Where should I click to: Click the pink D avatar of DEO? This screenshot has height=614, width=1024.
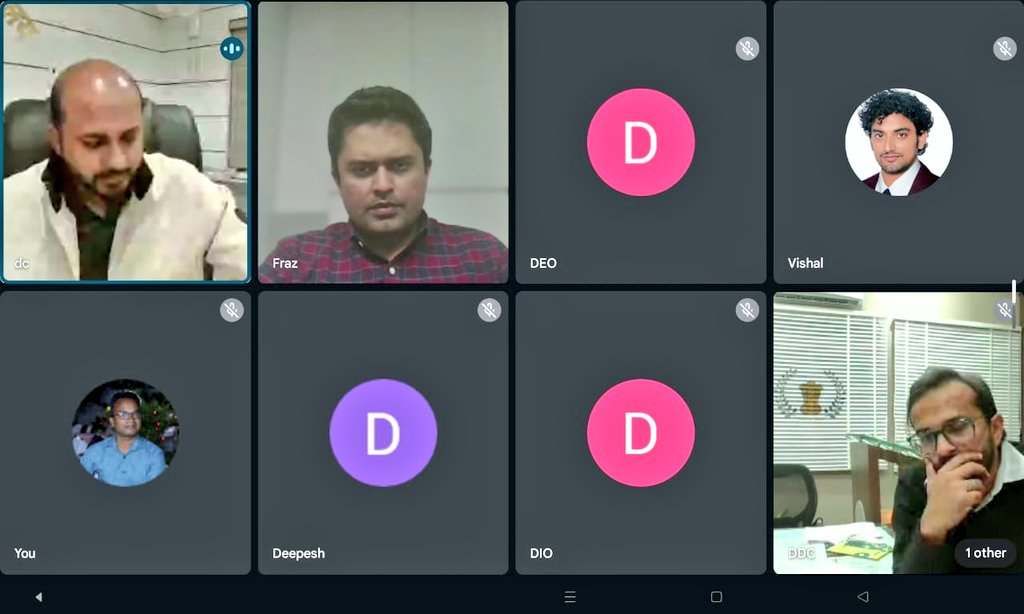641,142
